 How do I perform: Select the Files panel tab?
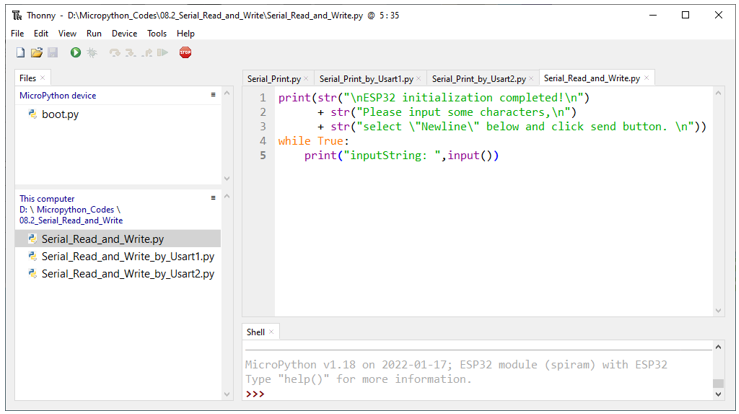click(28, 78)
